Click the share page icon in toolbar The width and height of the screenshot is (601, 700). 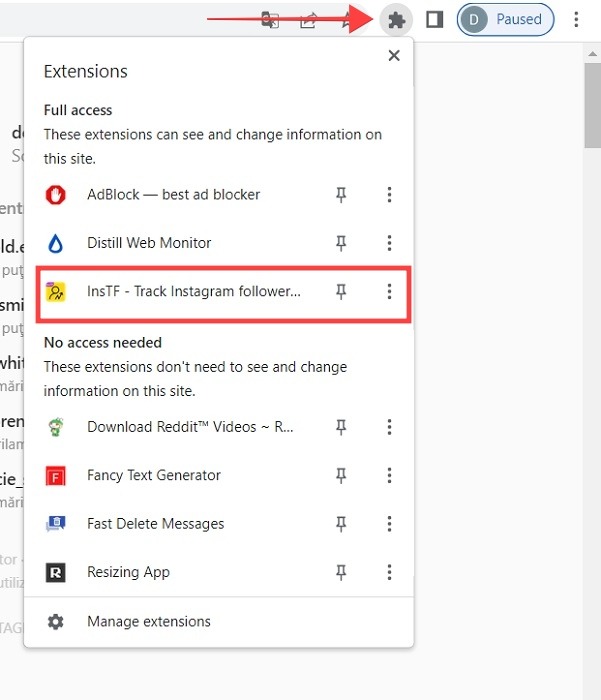click(x=309, y=20)
